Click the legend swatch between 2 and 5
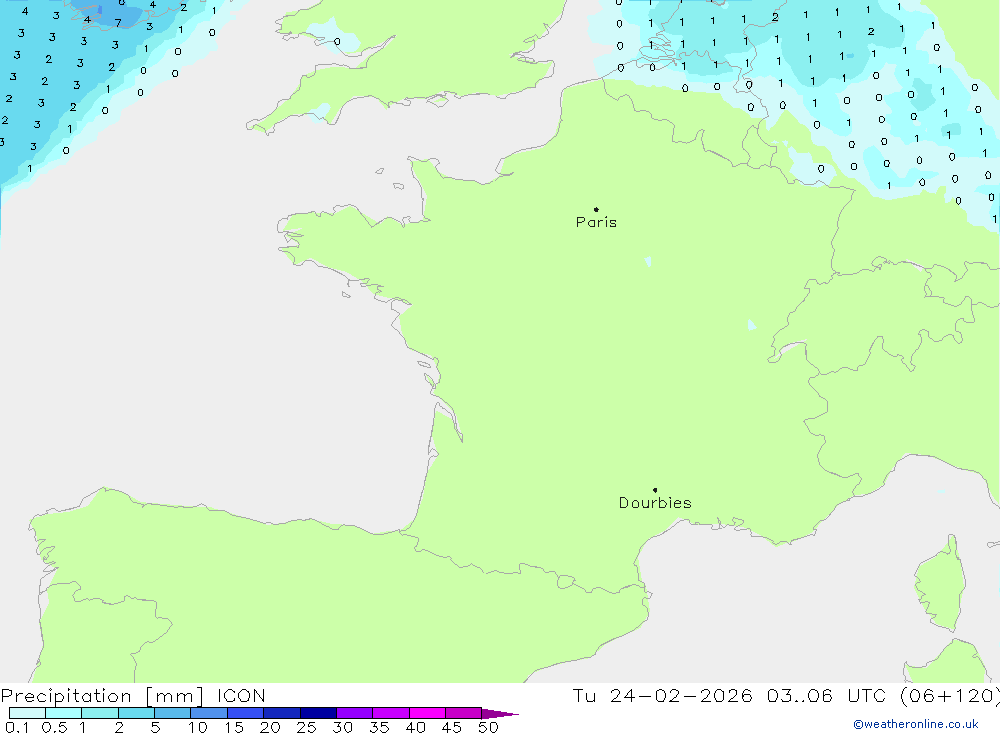The width and height of the screenshot is (1000, 733). tap(136, 713)
